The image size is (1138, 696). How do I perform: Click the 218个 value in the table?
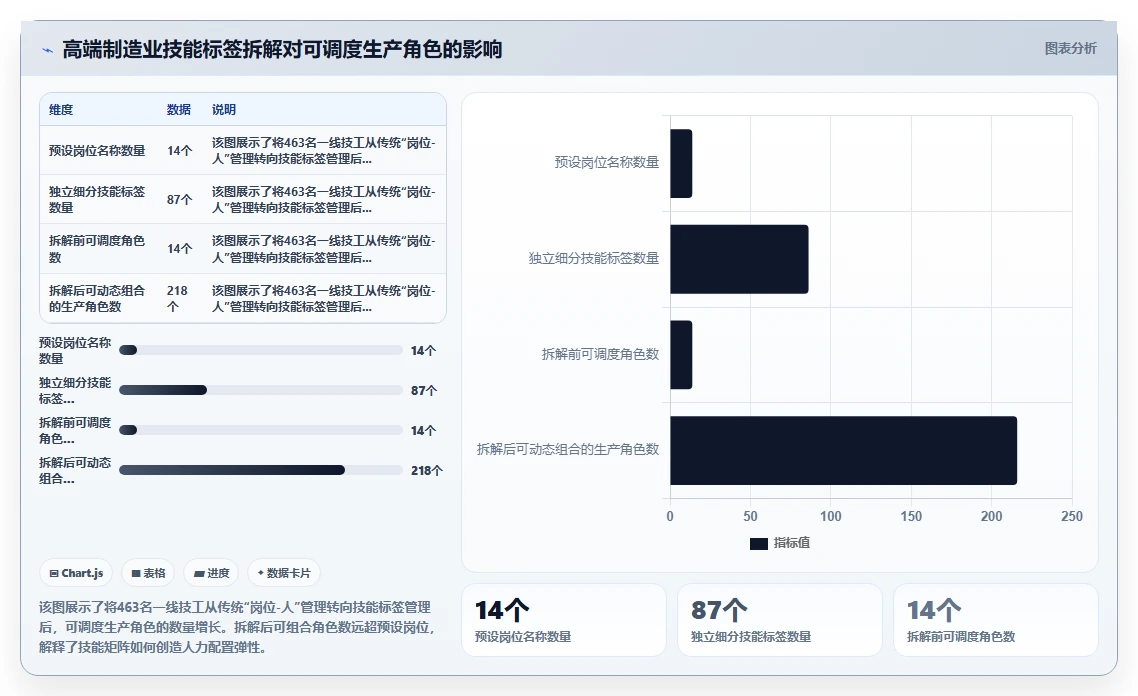177,298
